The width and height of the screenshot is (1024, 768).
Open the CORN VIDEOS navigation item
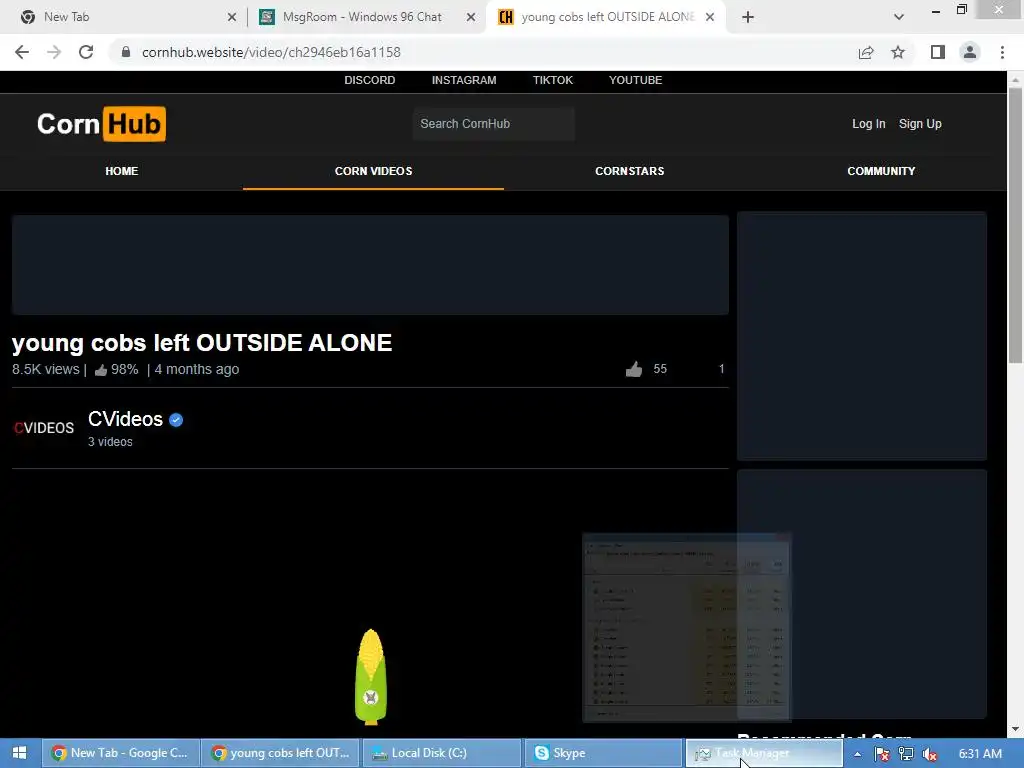point(373,171)
